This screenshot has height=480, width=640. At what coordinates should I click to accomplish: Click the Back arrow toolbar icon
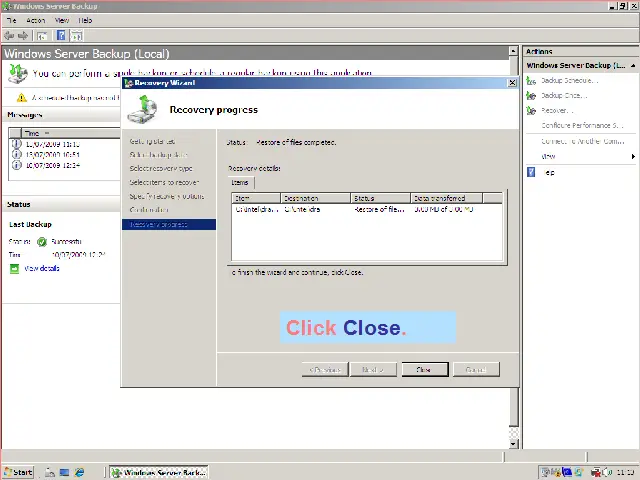point(9,36)
